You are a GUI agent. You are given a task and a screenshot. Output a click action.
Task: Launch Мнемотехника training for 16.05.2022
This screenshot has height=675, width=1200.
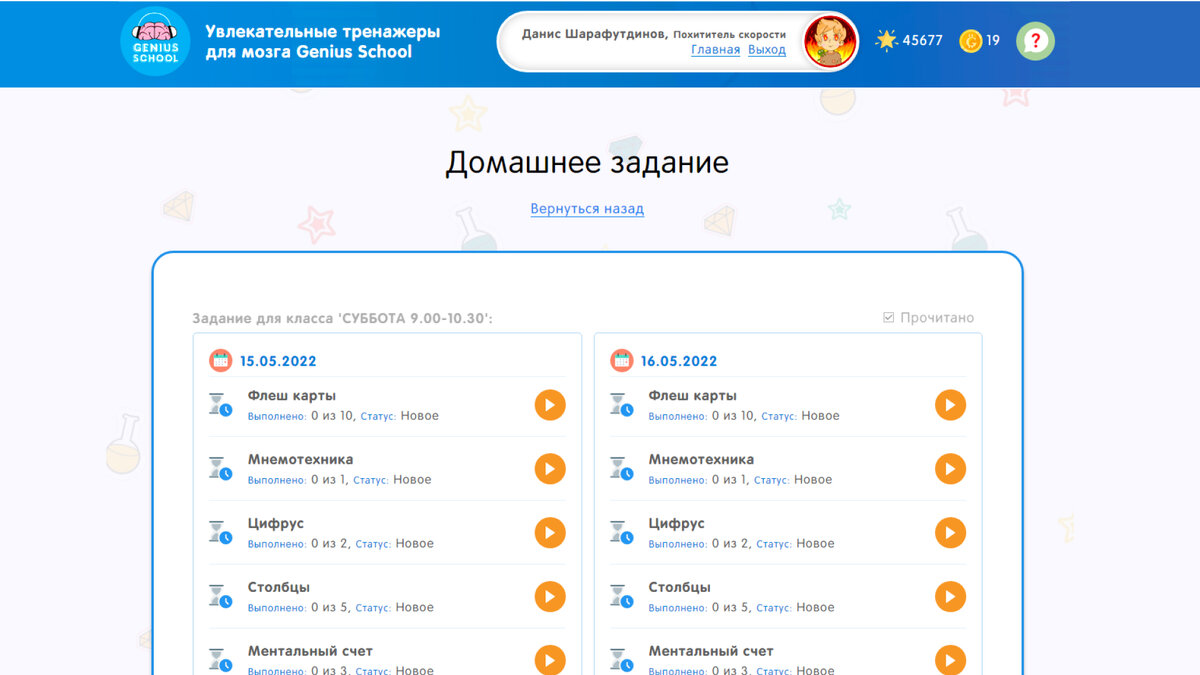951,469
